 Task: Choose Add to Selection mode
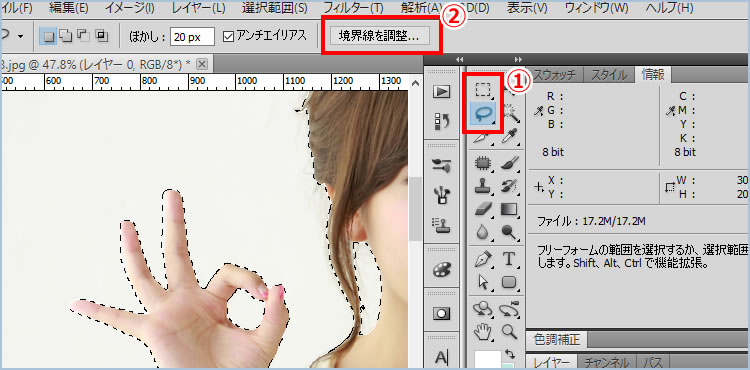coord(65,36)
